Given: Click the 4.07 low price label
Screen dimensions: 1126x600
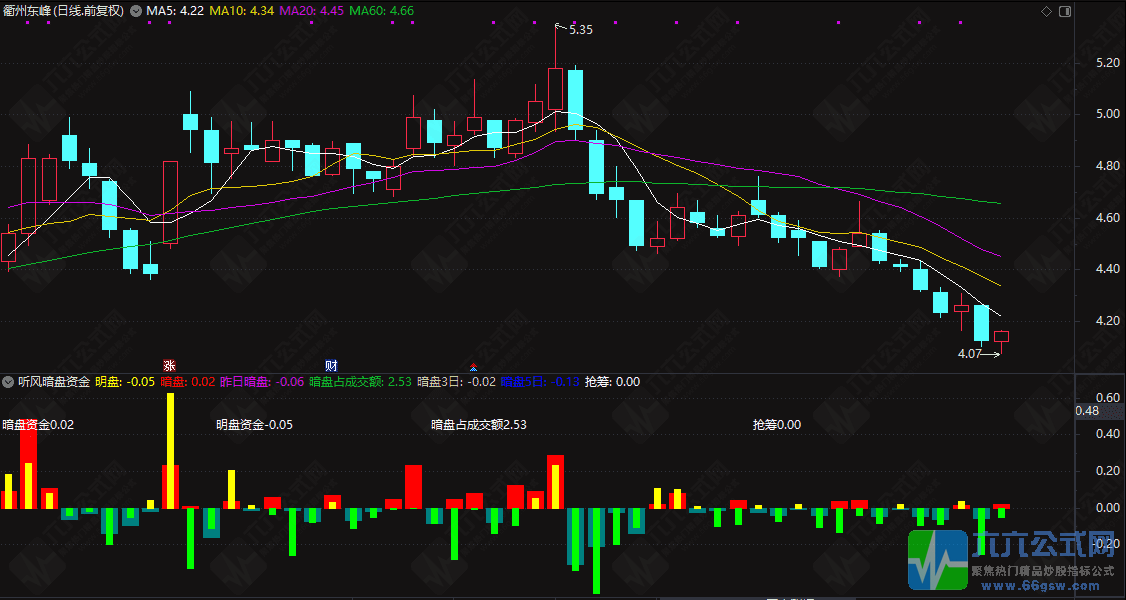Looking at the screenshot, I should 969,354.
